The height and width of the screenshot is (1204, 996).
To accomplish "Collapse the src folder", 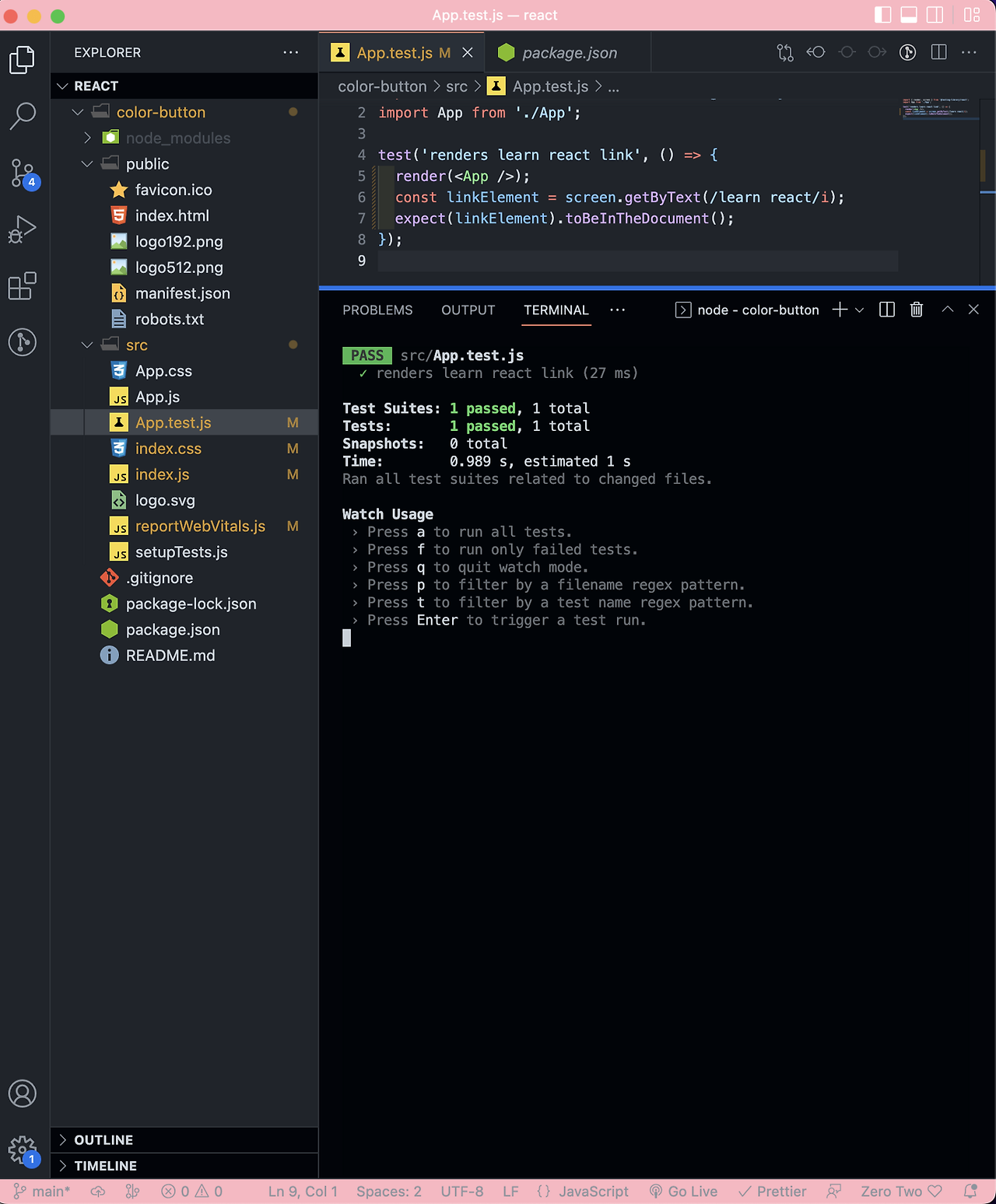I will [x=184, y=345].
